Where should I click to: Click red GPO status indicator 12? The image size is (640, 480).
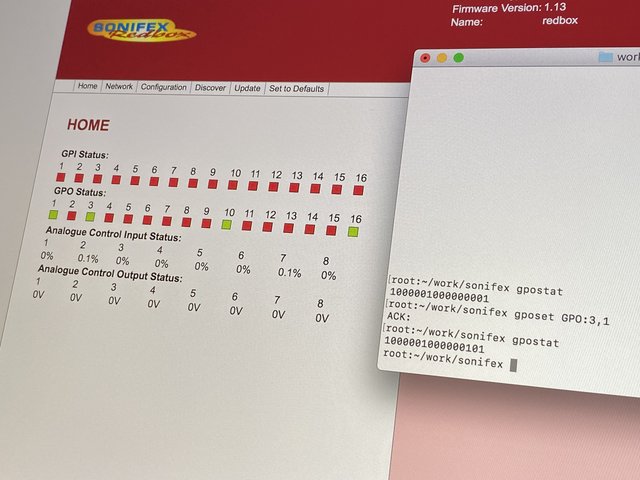tap(268, 227)
